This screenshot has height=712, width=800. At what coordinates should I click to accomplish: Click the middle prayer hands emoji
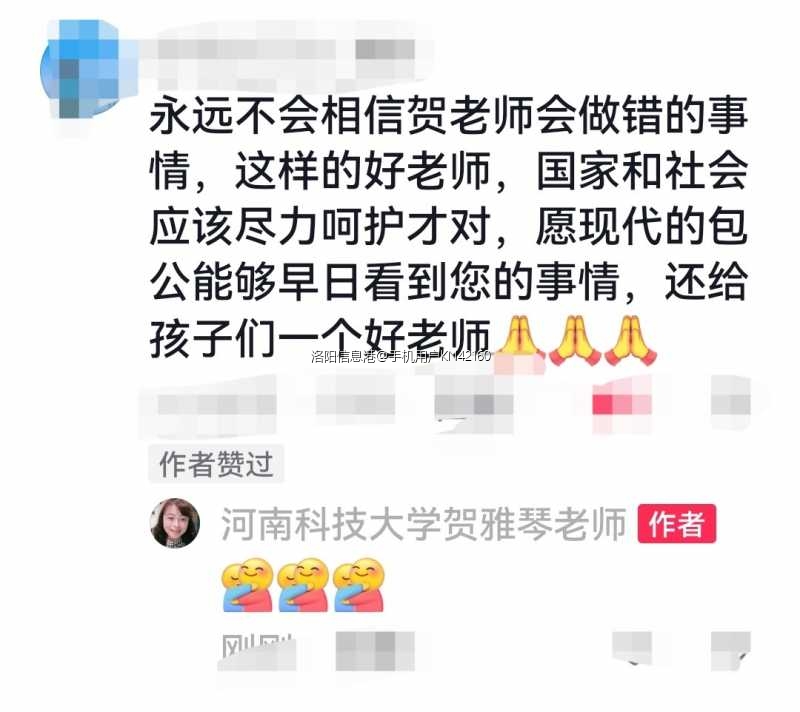click(575, 340)
